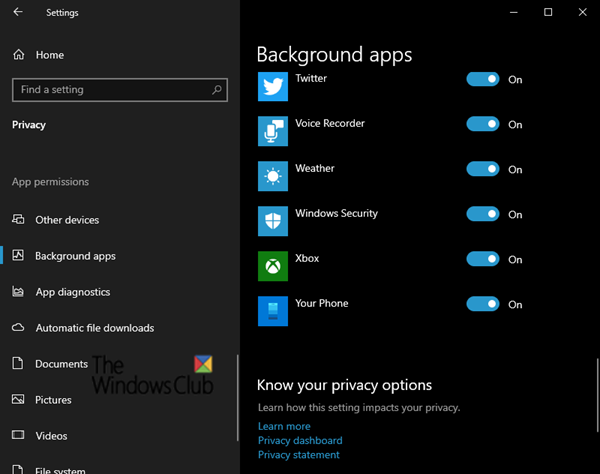Open Other devices privacy settings
This screenshot has height=474, width=600.
[67, 220]
